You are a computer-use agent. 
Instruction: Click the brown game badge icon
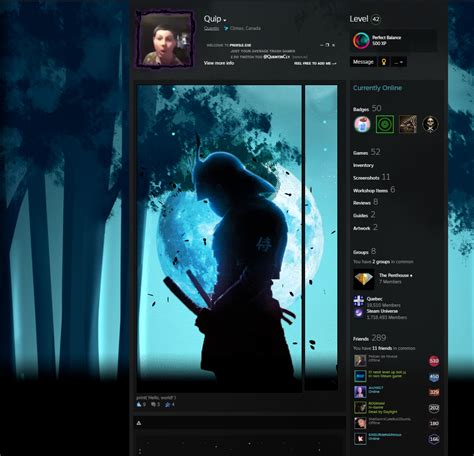pyautogui.click(x=408, y=124)
